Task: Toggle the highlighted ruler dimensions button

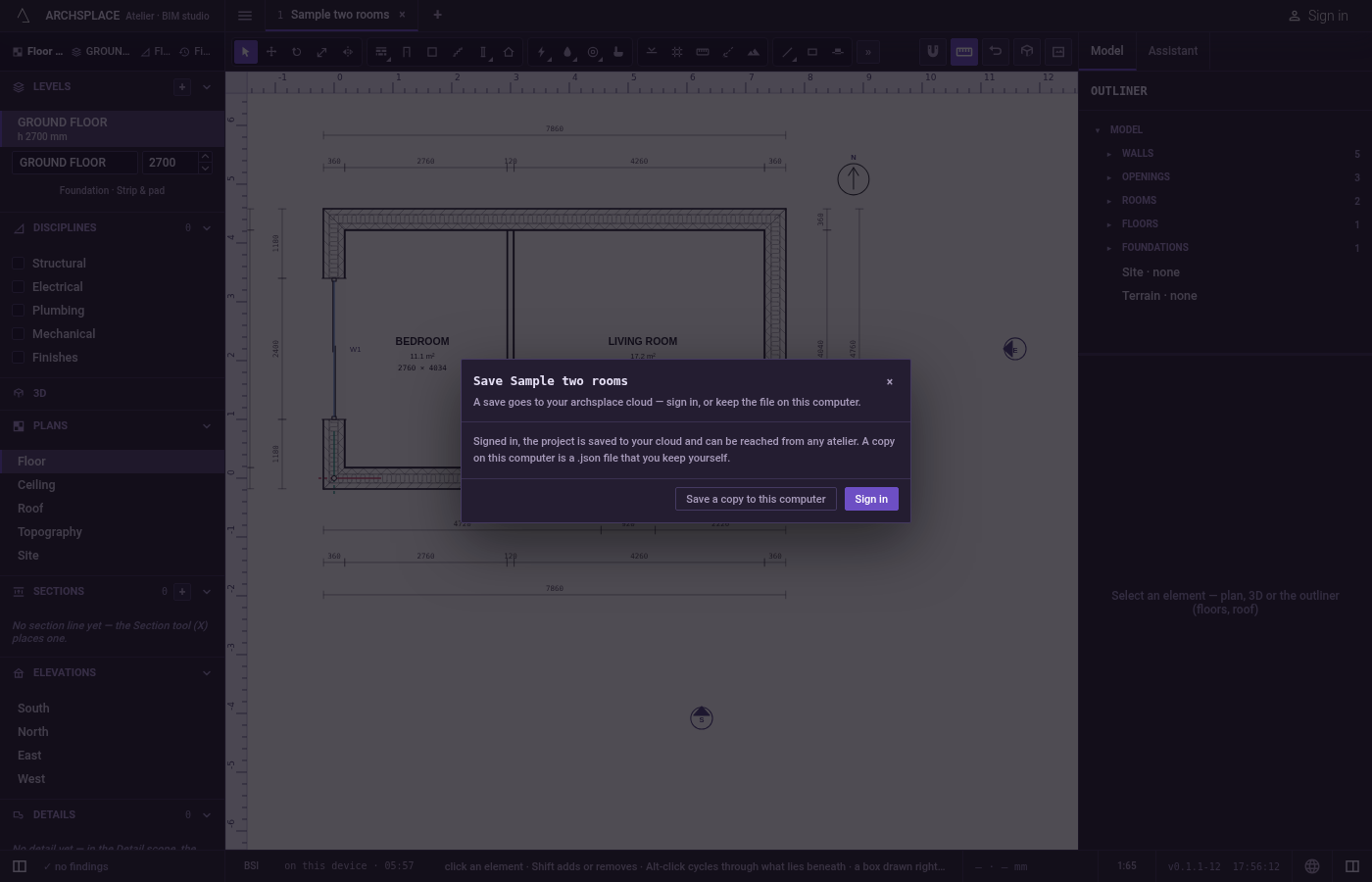Action: (x=964, y=52)
